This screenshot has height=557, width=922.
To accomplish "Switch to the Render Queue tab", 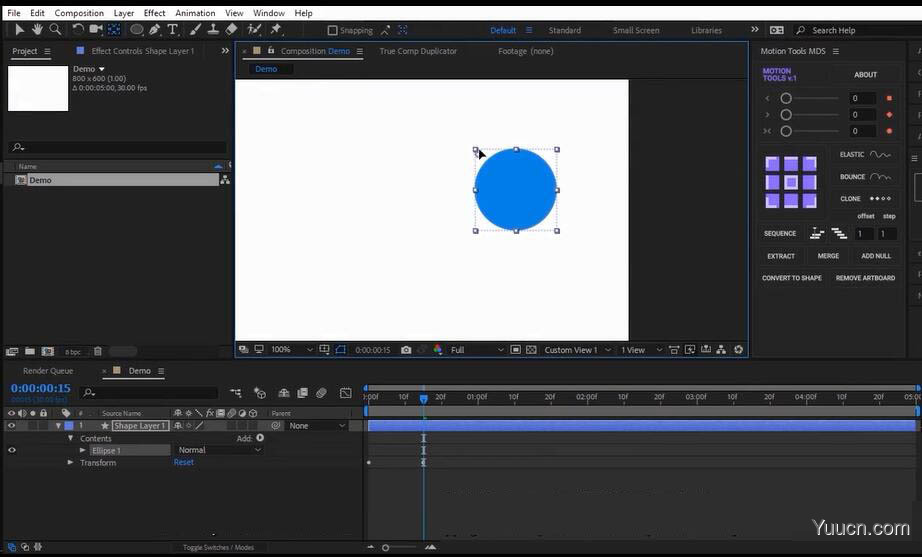I will pos(48,371).
